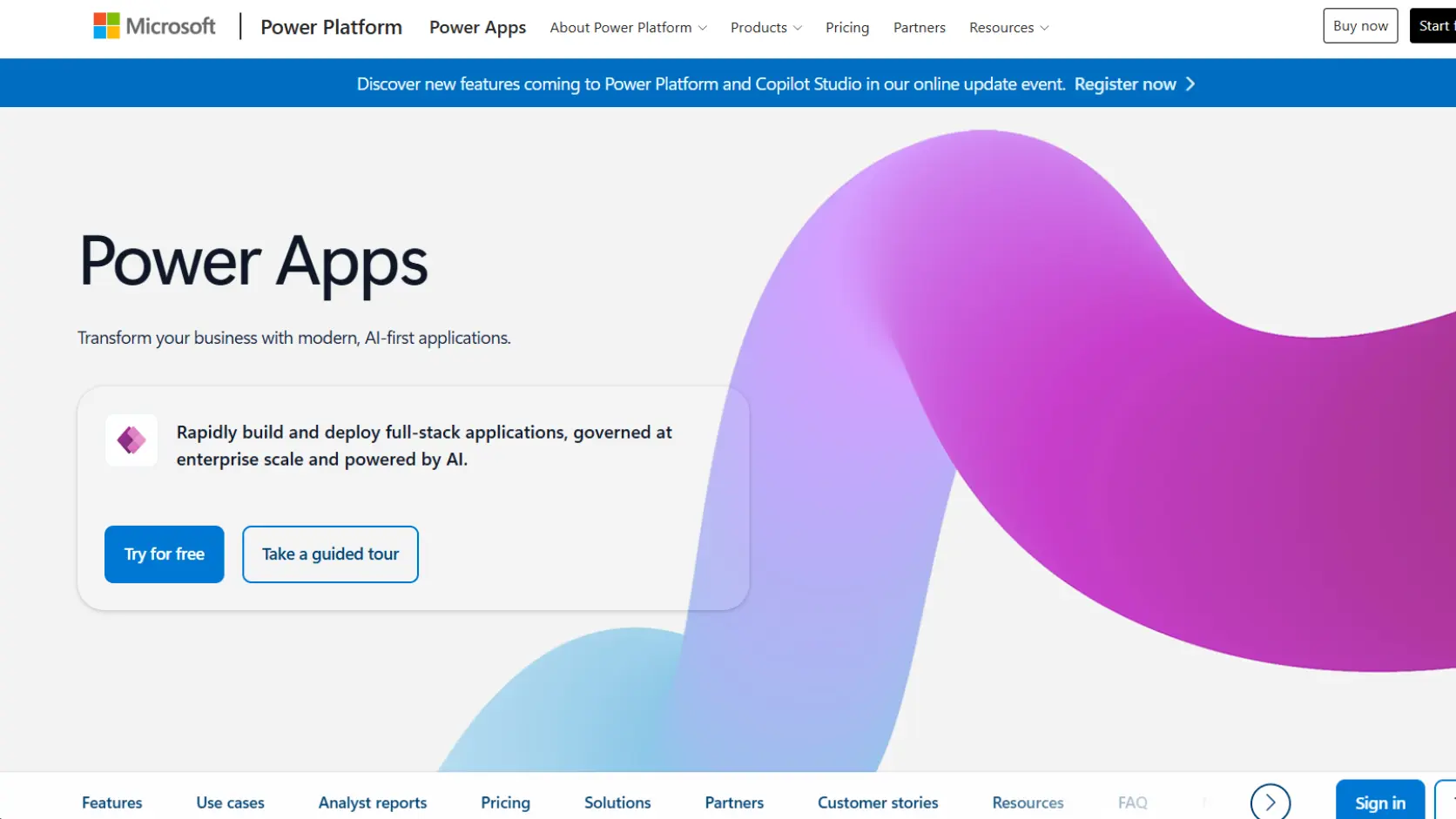The height and width of the screenshot is (819, 1456).
Task: Click the black Start button in header
Action: click(x=1433, y=26)
